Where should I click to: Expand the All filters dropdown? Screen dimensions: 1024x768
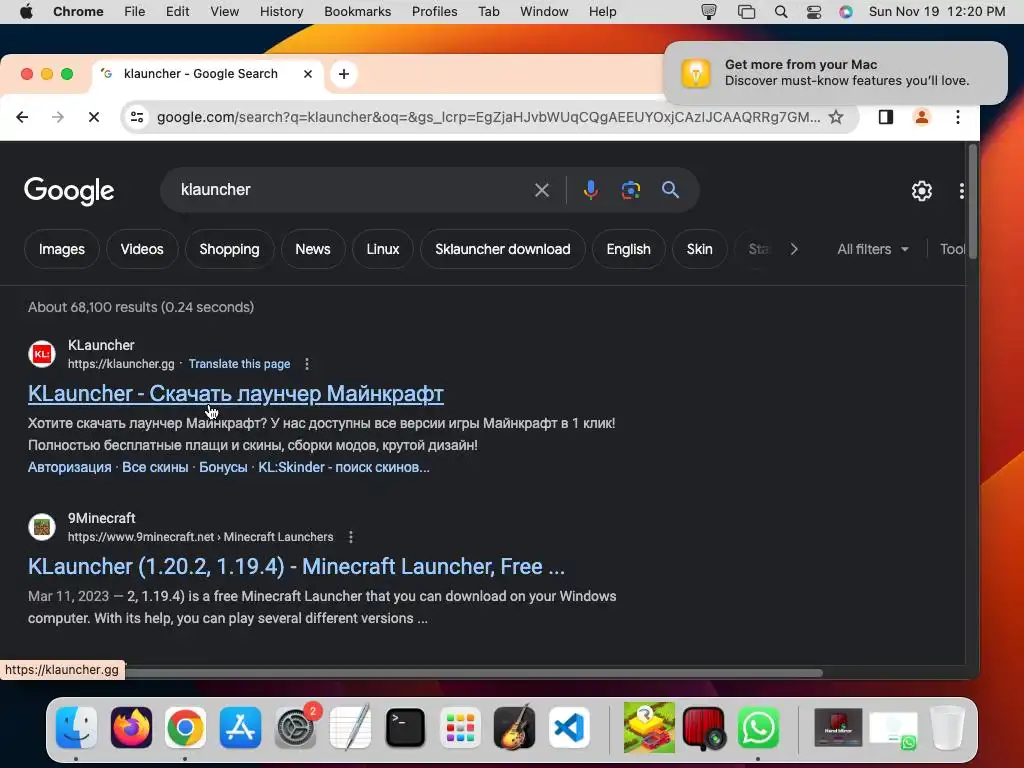(872, 249)
